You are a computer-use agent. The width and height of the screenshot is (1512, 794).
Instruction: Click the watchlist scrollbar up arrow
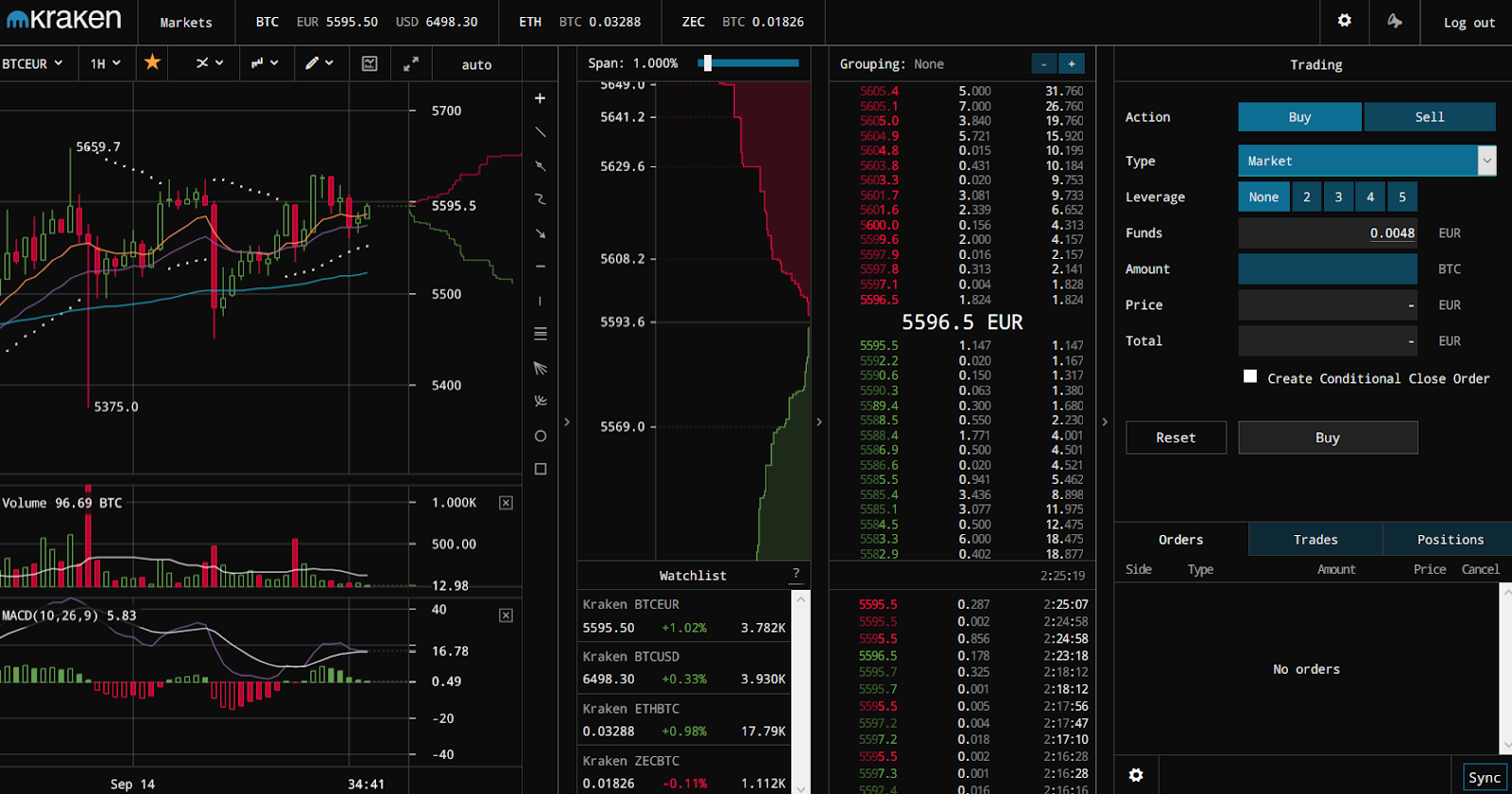[x=800, y=598]
